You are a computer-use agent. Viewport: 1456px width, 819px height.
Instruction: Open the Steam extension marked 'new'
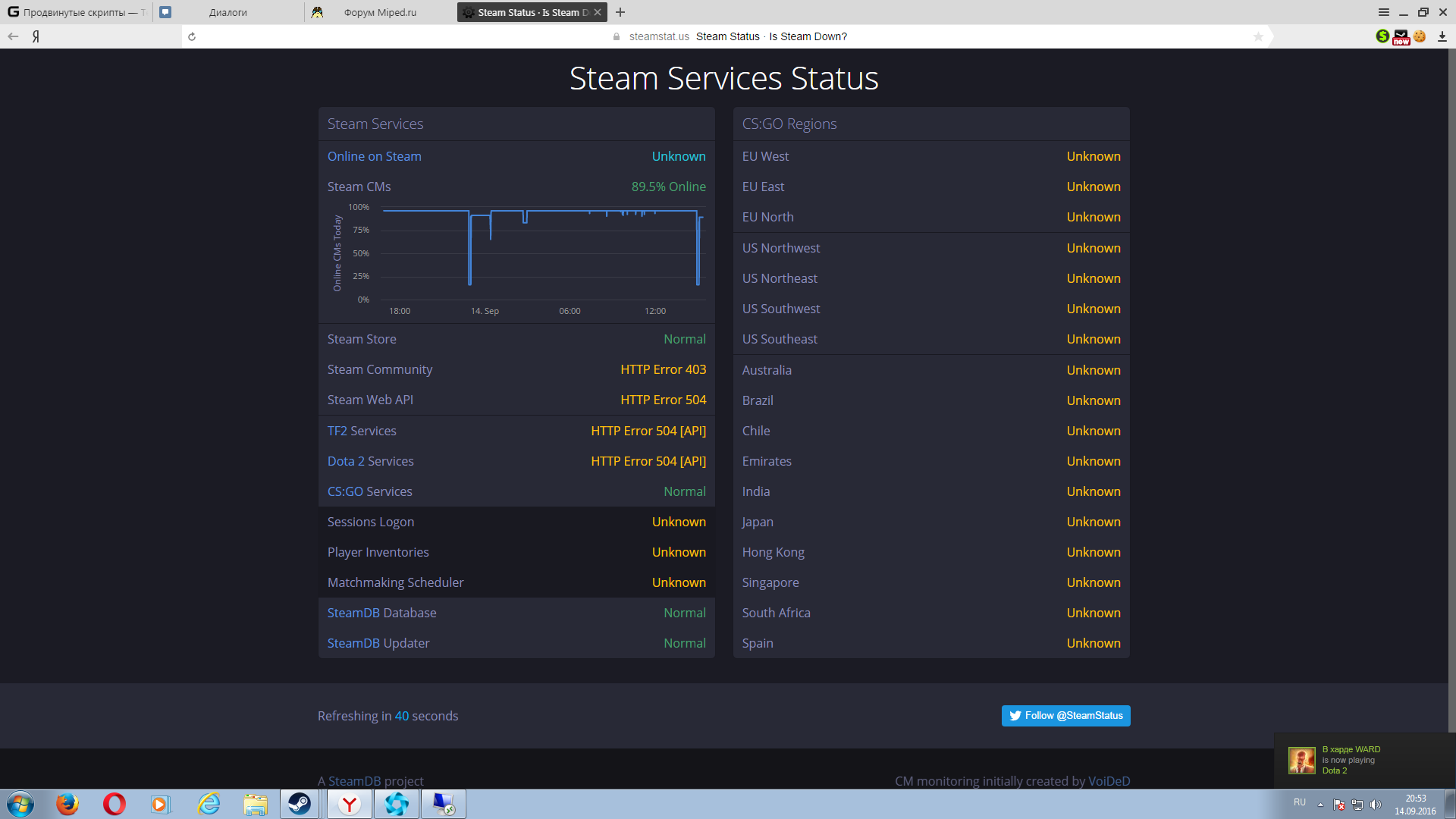click(1401, 36)
